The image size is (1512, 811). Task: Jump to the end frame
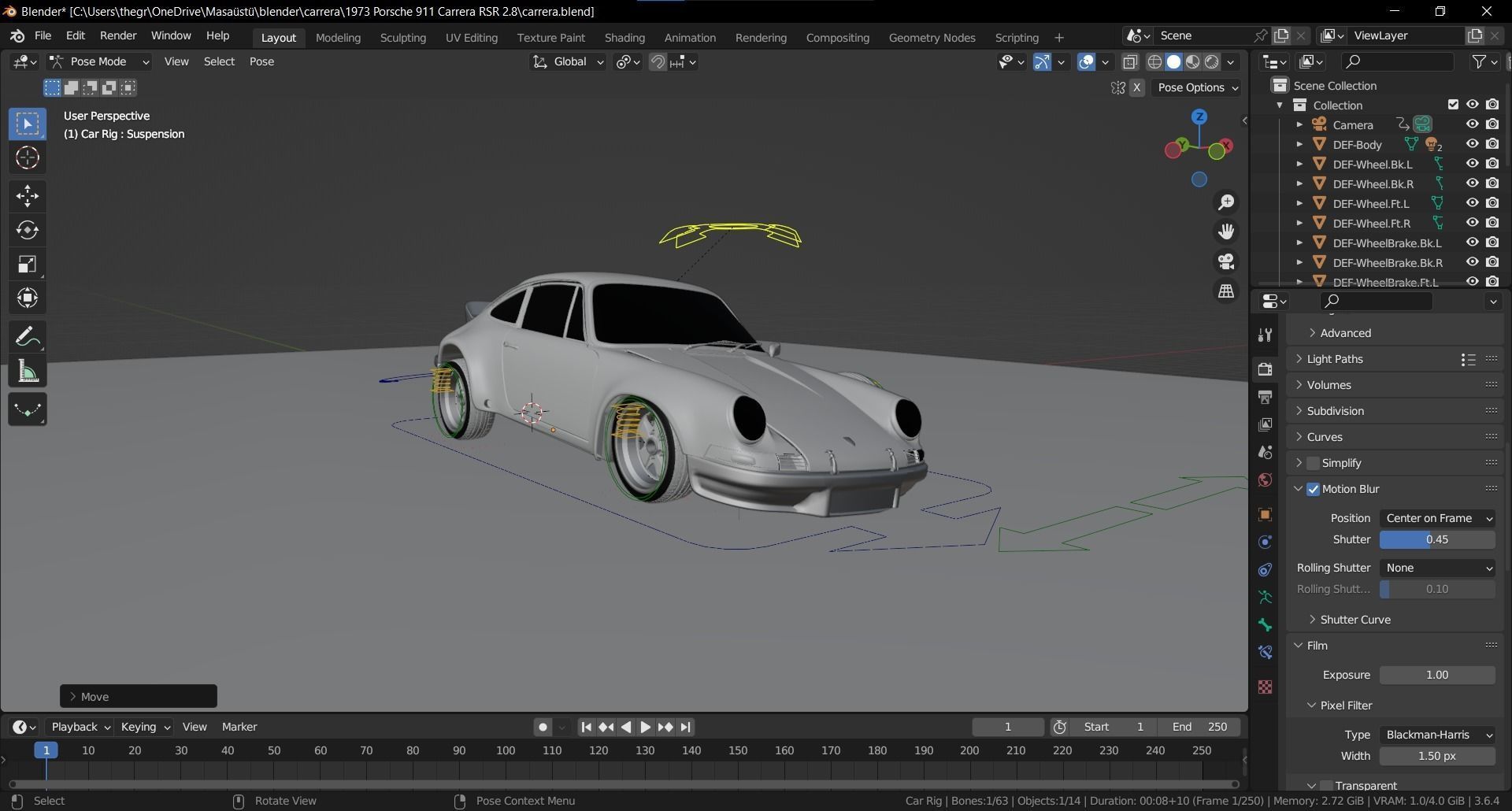click(x=686, y=728)
